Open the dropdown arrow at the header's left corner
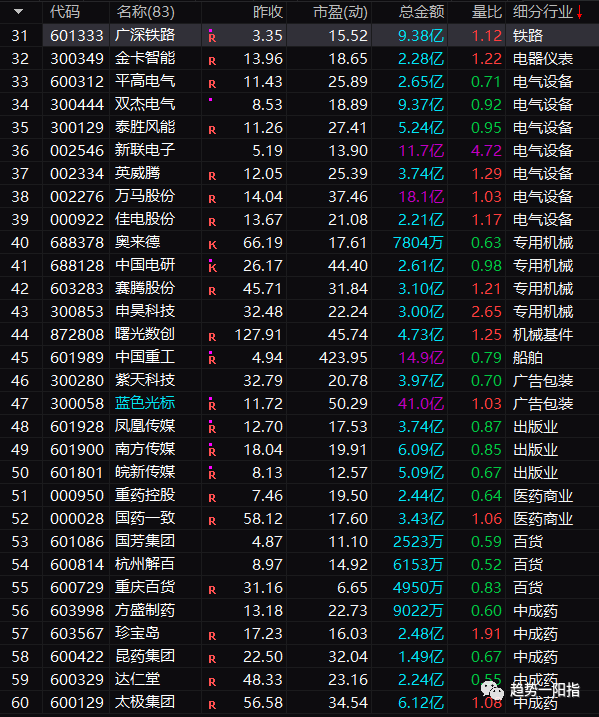The image size is (599, 717). (18, 11)
